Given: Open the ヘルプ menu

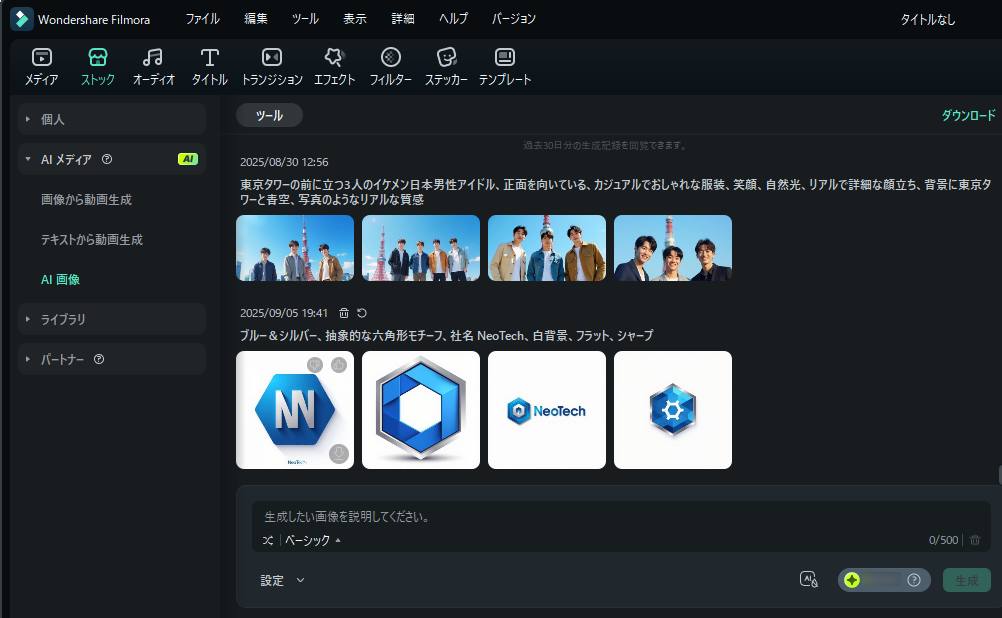Looking at the screenshot, I should tap(453, 19).
